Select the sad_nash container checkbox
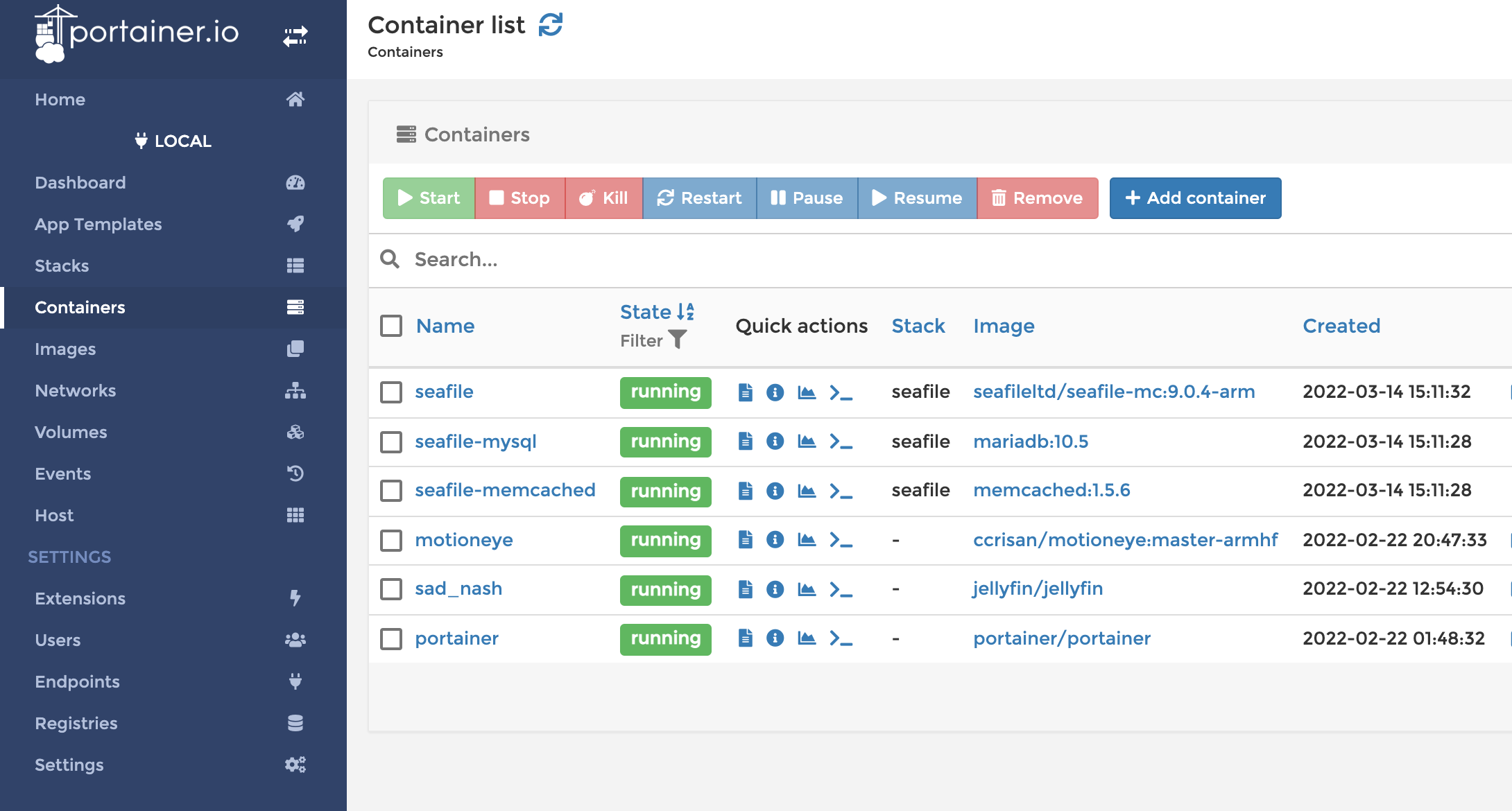Image resolution: width=1512 pixels, height=811 pixels. pos(391,589)
